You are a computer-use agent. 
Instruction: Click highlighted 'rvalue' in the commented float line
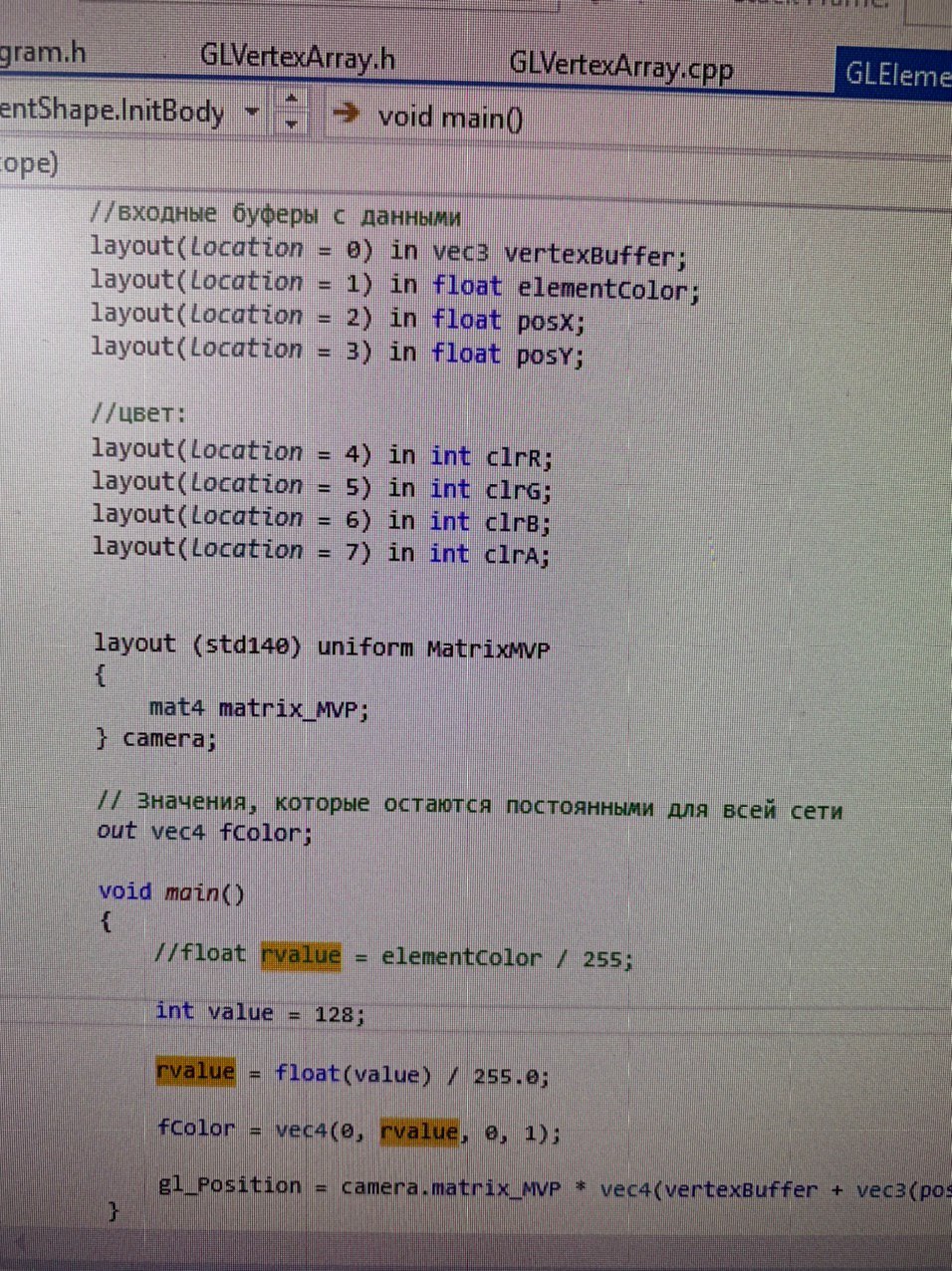(300, 955)
